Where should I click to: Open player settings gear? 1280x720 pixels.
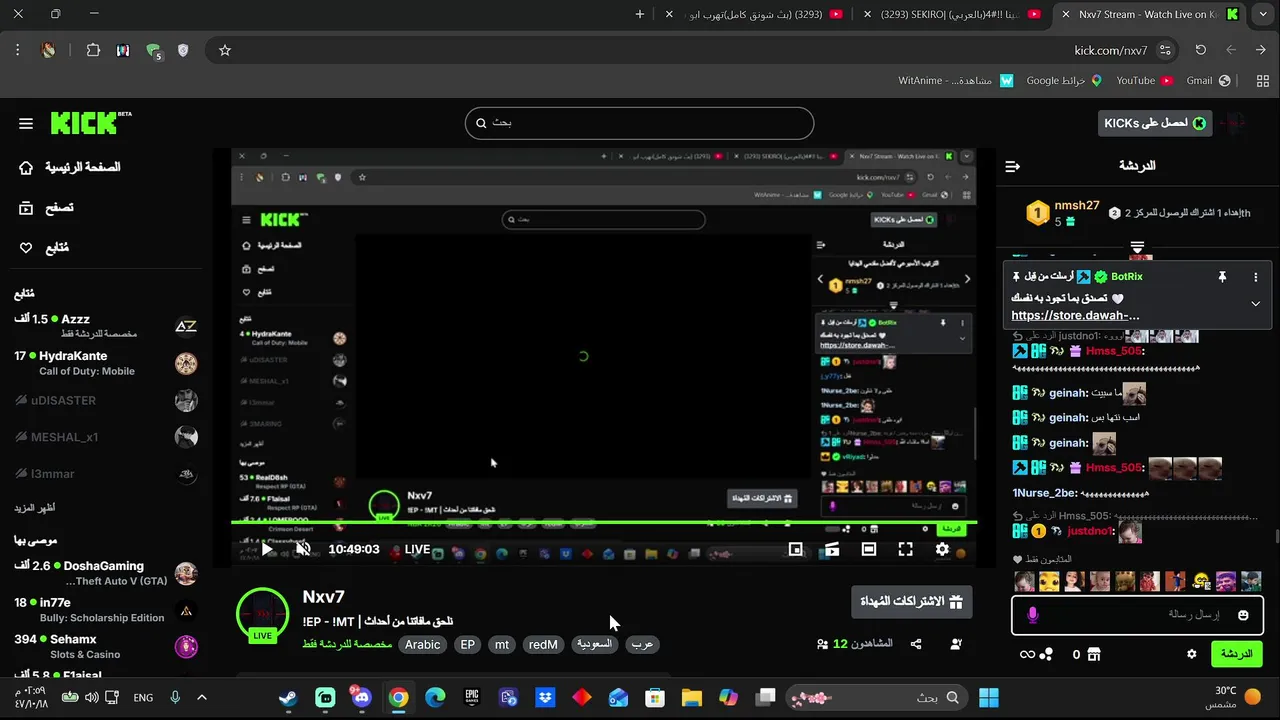pos(942,549)
